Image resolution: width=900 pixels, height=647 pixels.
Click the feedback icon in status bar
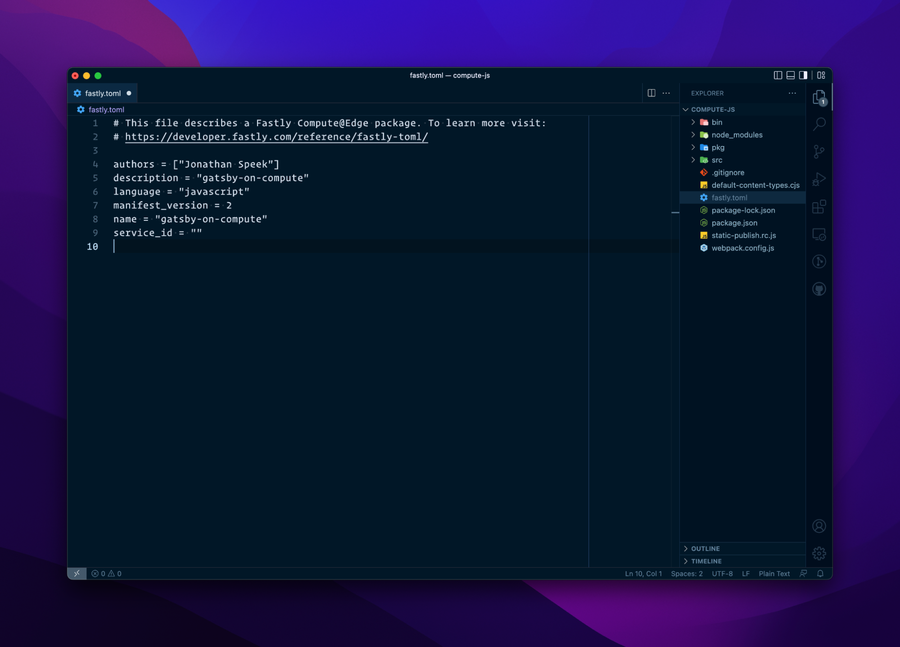[804, 574]
